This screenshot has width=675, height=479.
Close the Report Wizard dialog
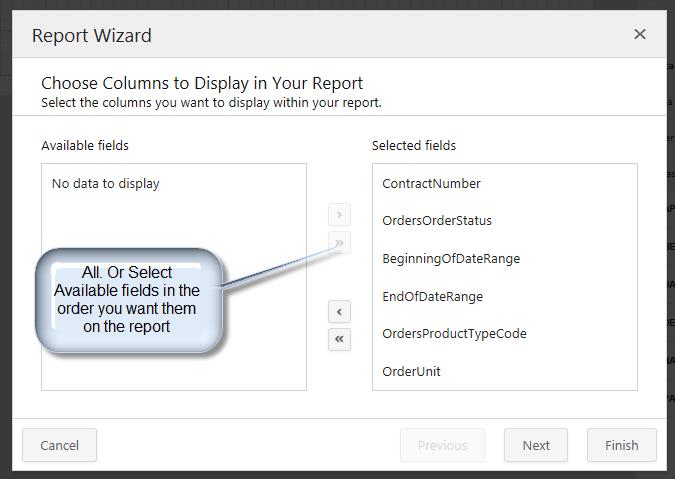640,35
